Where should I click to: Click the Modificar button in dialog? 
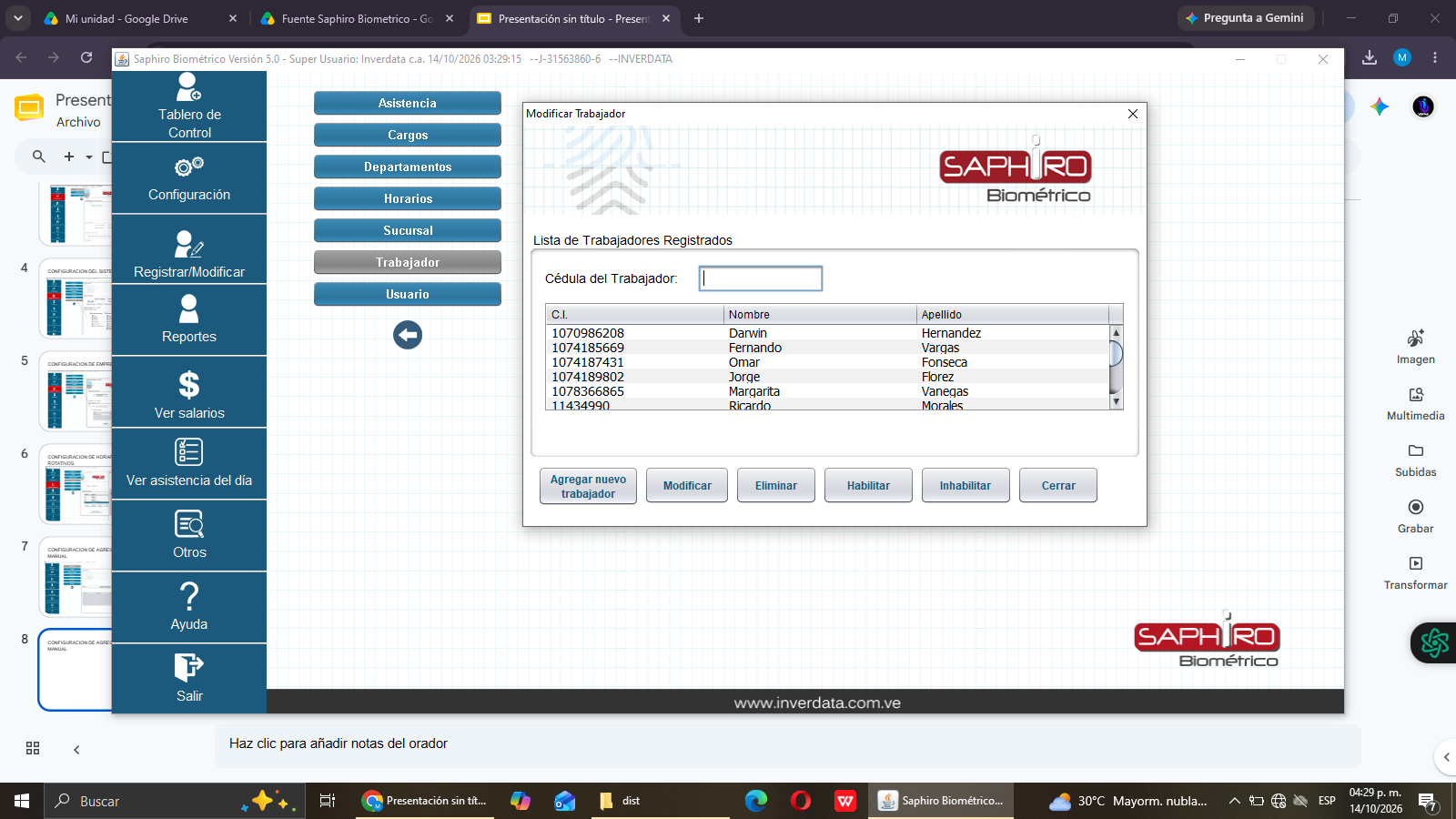687,486
